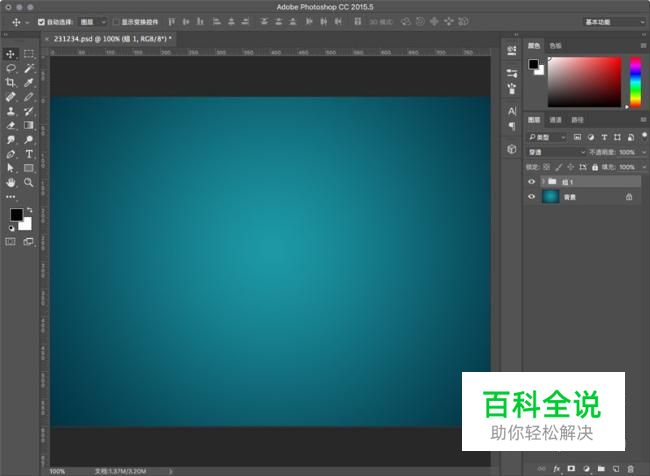
Task: Click the delete layer trash icon
Action: click(631, 468)
